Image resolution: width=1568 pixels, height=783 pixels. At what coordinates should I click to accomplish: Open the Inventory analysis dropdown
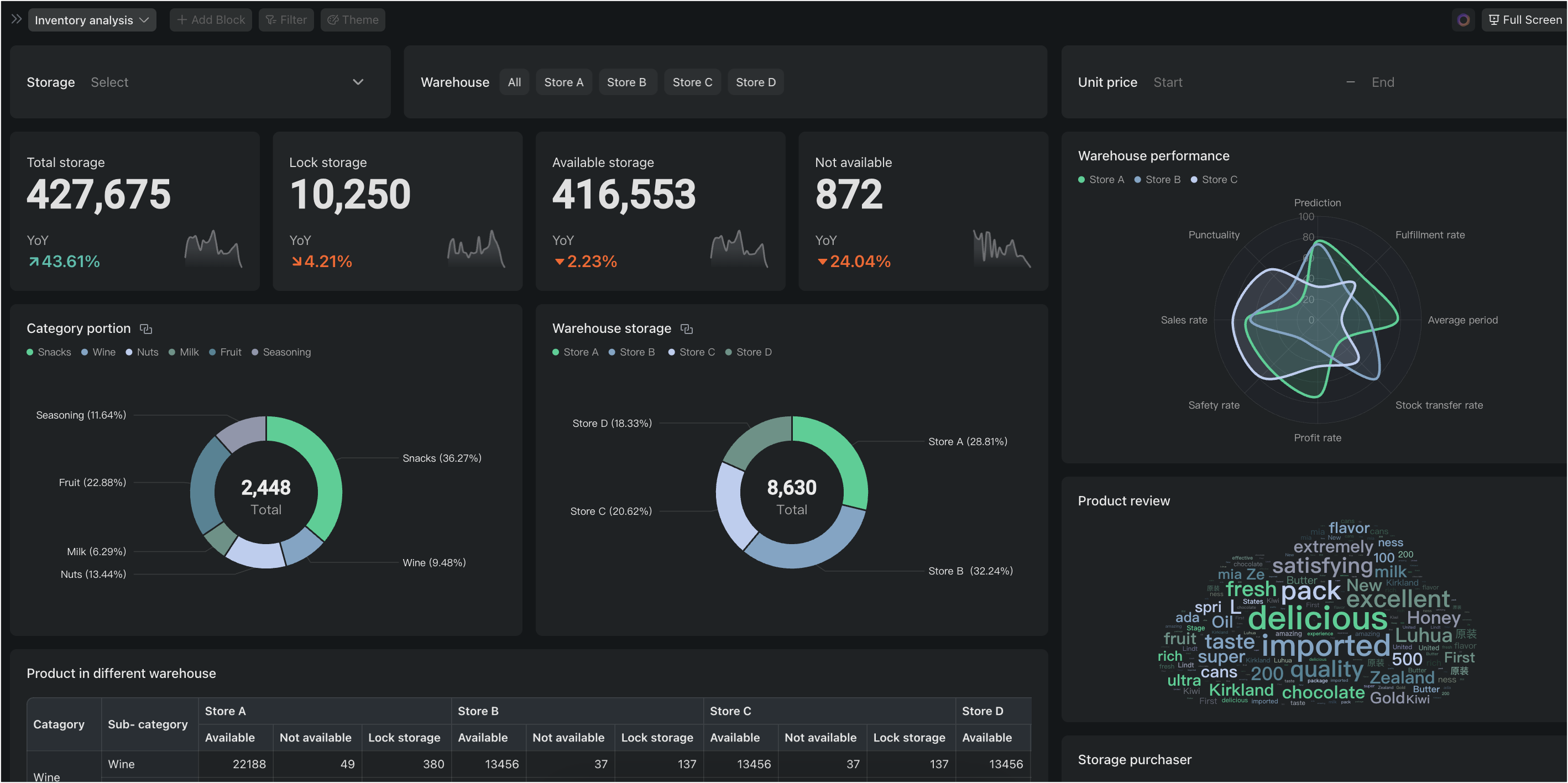click(92, 20)
